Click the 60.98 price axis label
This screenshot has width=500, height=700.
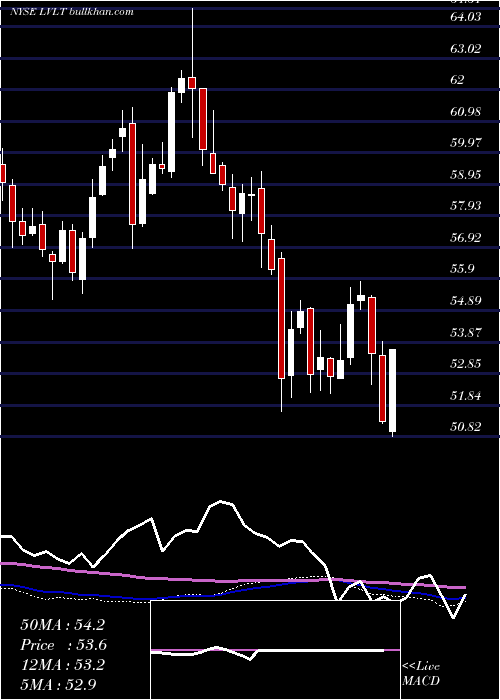pos(466,111)
